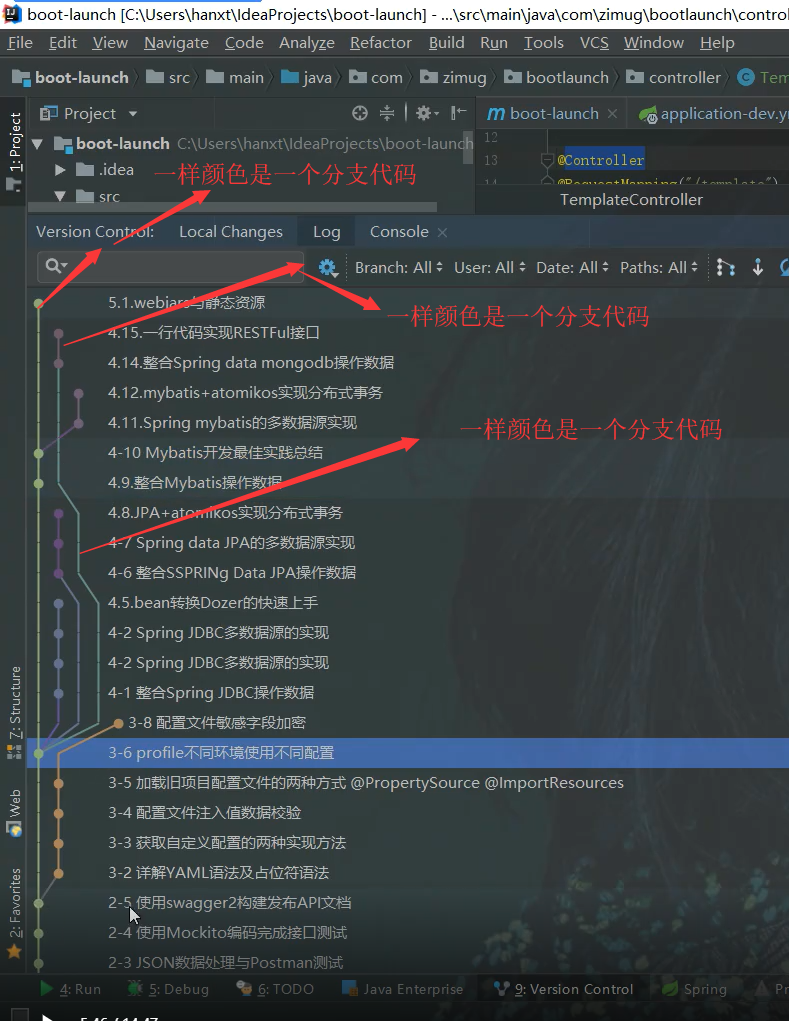The image size is (789, 1021).
Task: Open the 6: TODO tool window
Action: pos(275,989)
